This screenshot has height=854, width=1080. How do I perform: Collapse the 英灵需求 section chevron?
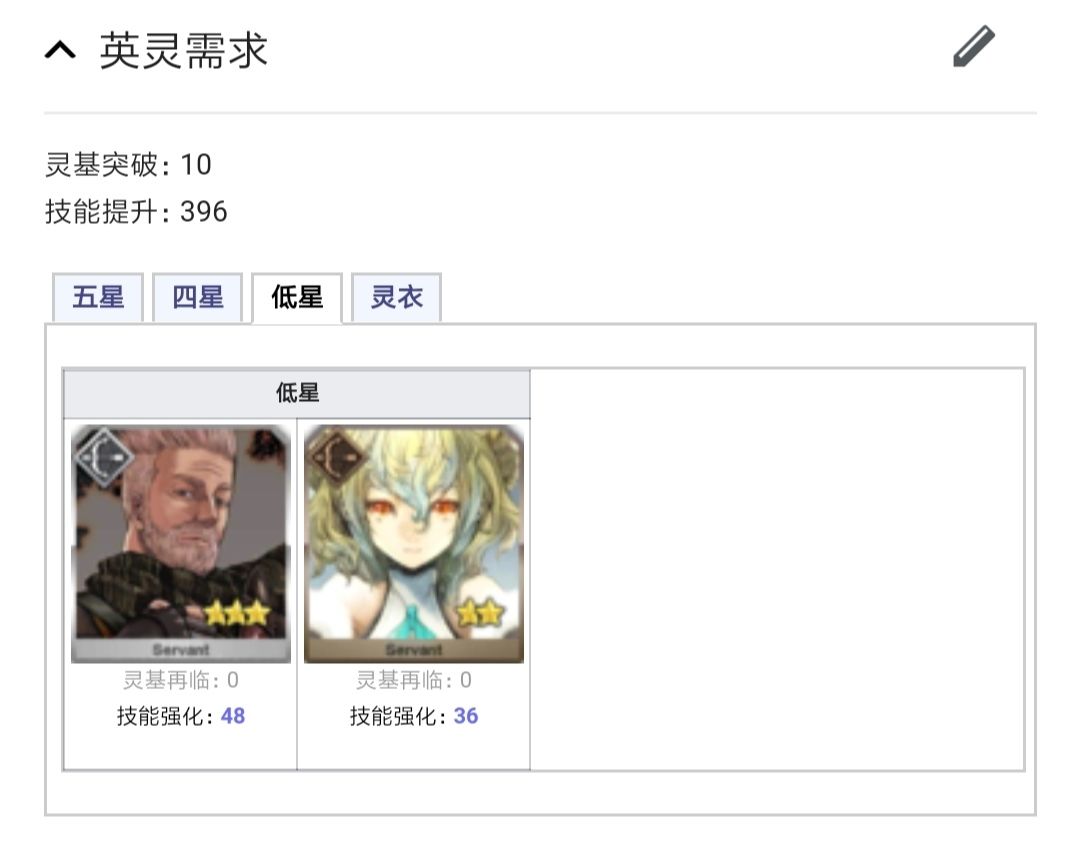pyautogui.click(x=61, y=50)
